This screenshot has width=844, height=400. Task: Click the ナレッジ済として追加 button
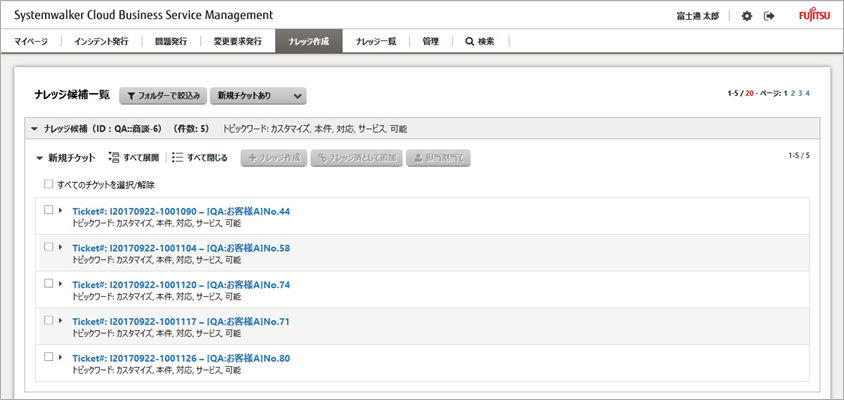pos(356,158)
